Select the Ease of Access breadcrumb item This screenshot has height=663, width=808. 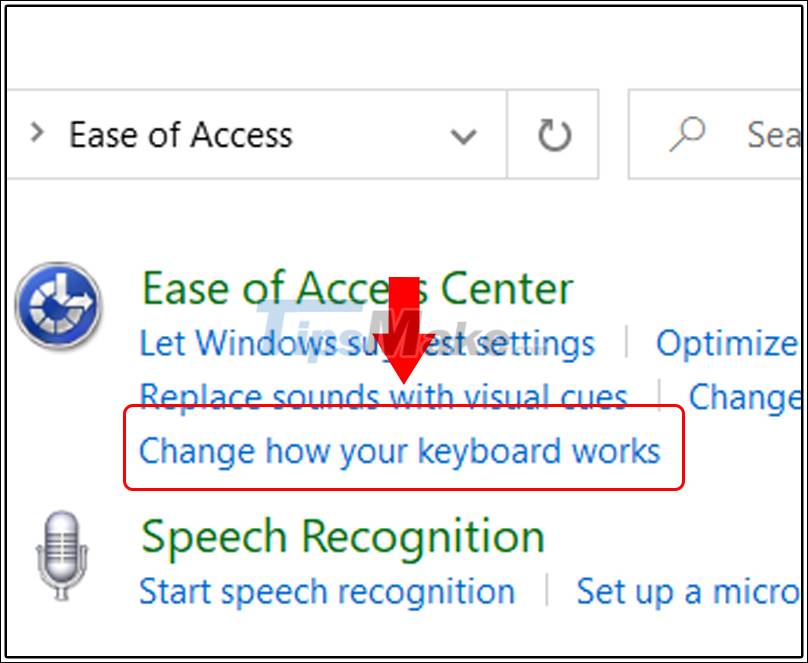point(180,135)
